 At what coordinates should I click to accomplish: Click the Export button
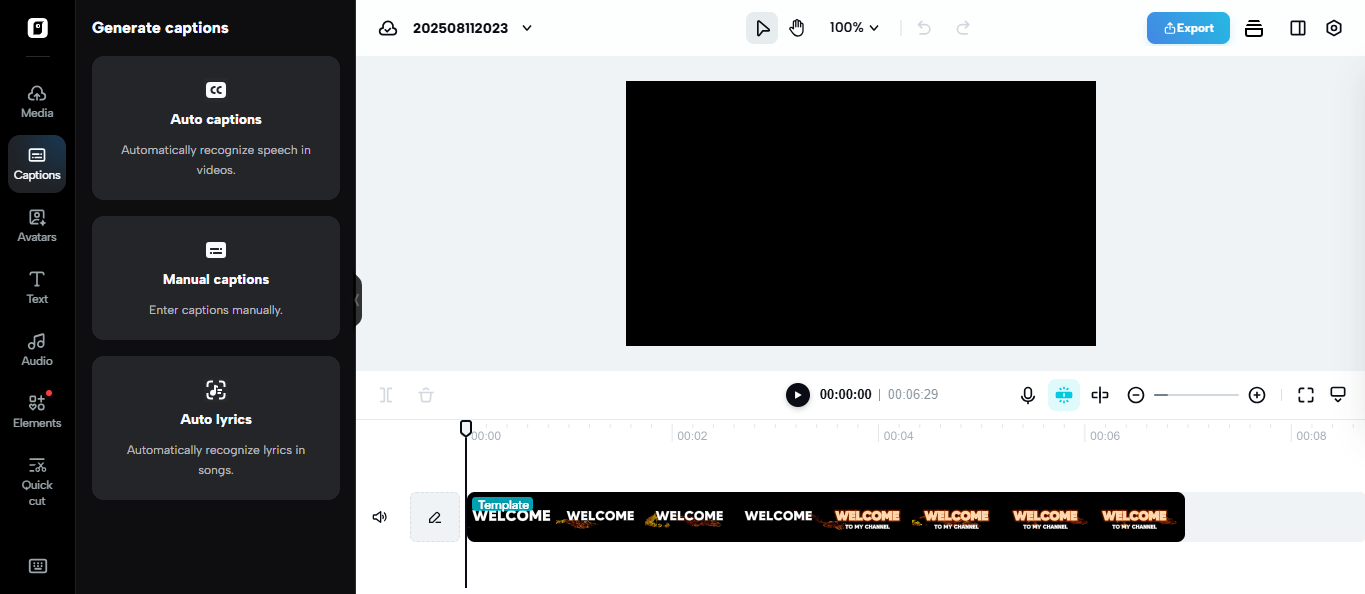point(1188,28)
